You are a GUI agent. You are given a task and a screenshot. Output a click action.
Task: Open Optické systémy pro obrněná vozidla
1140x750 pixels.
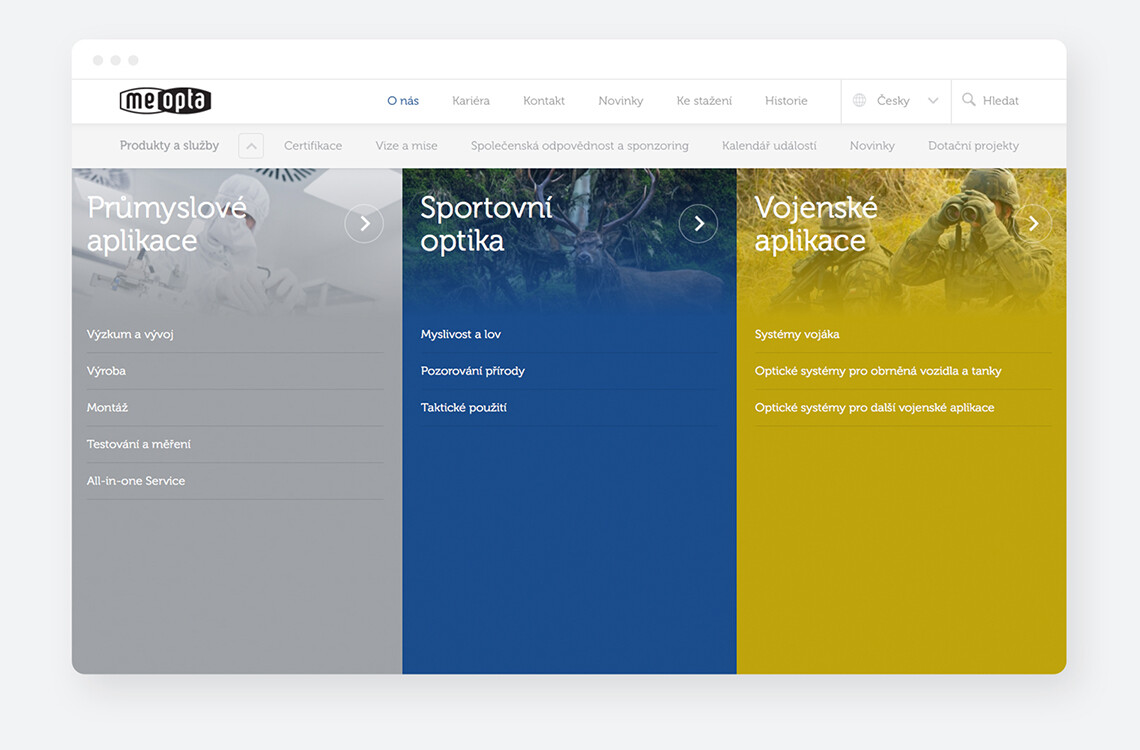click(878, 371)
